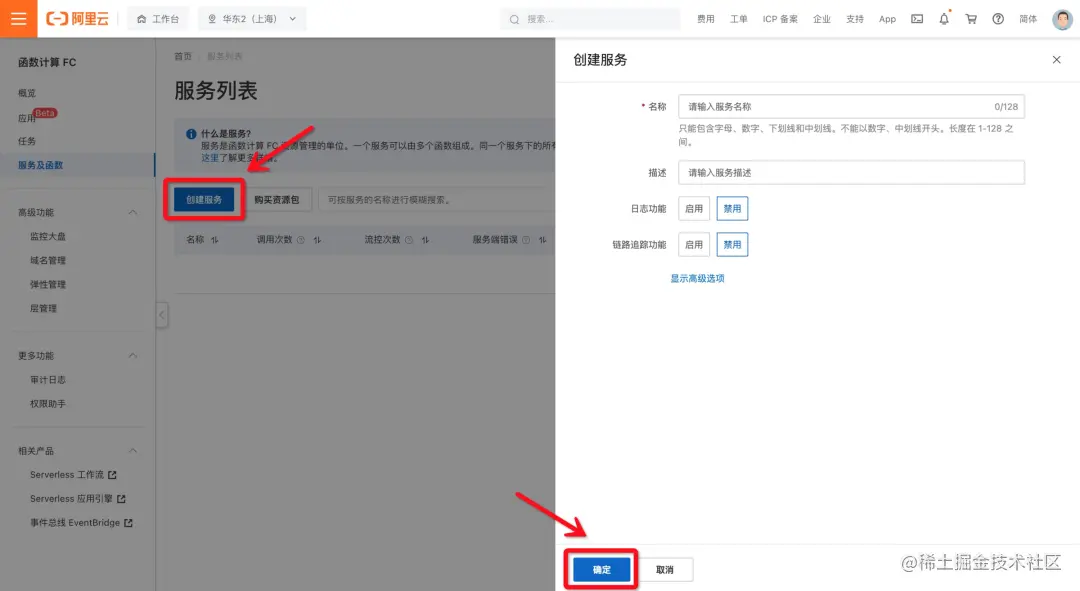The width and height of the screenshot is (1080, 591).
Task: Open 支持 in the top bar
Action: (x=855, y=19)
